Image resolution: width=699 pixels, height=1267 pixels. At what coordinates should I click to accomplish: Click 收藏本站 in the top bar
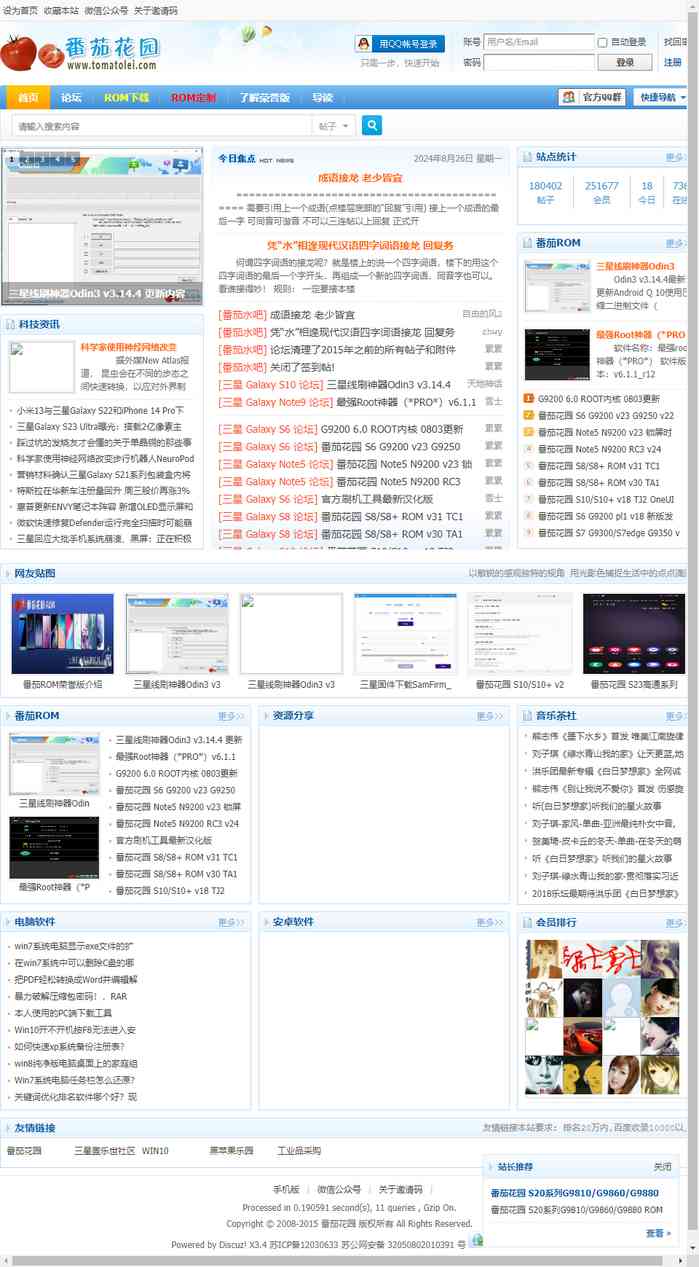click(x=61, y=10)
